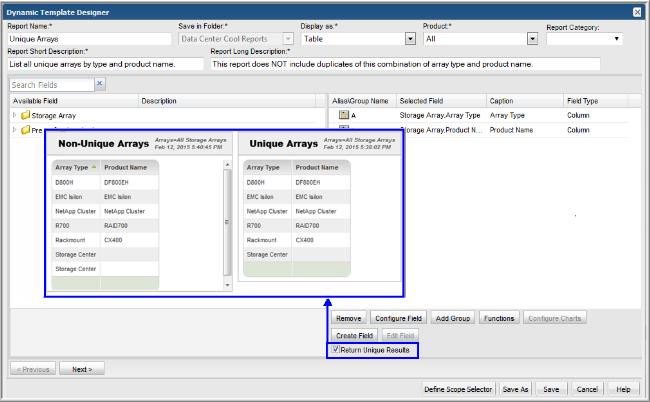
Task: Expand the Storage Array tree node
Action: coord(14,116)
